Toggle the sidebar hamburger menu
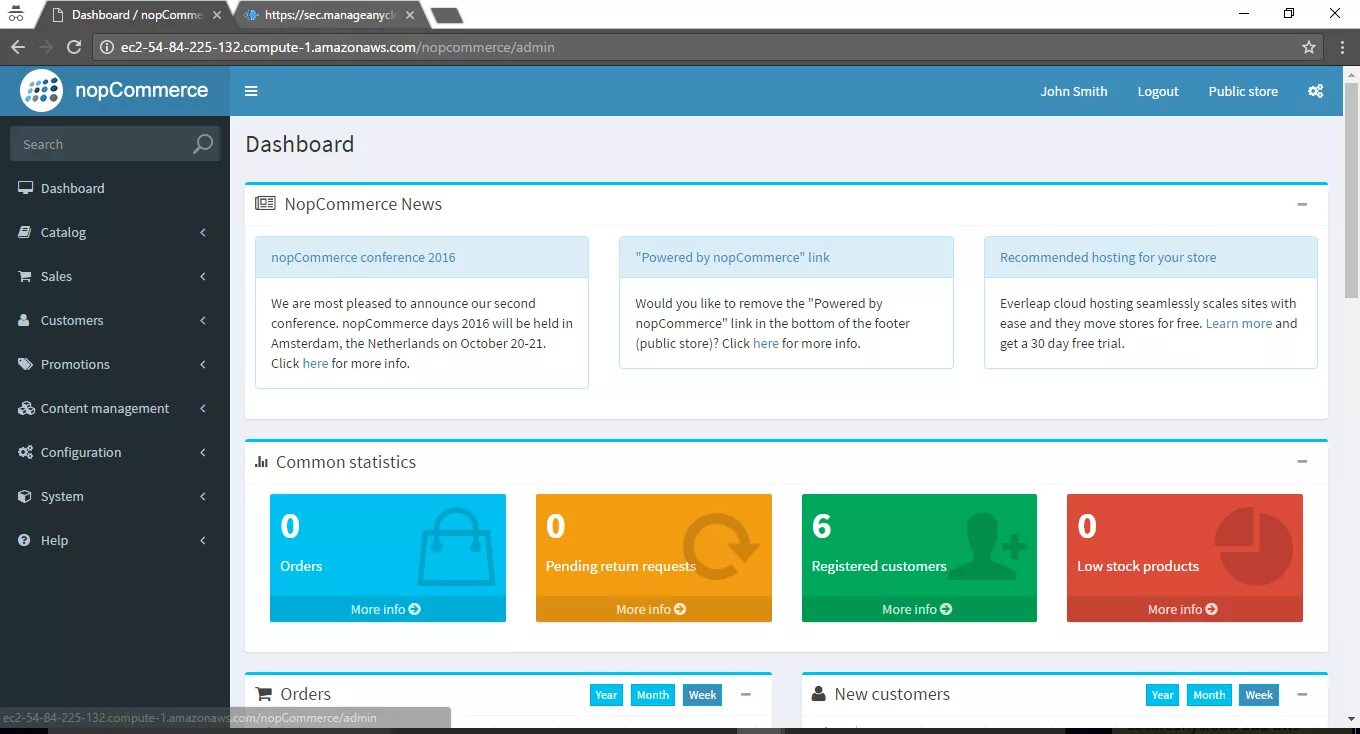 (x=251, y=91)
